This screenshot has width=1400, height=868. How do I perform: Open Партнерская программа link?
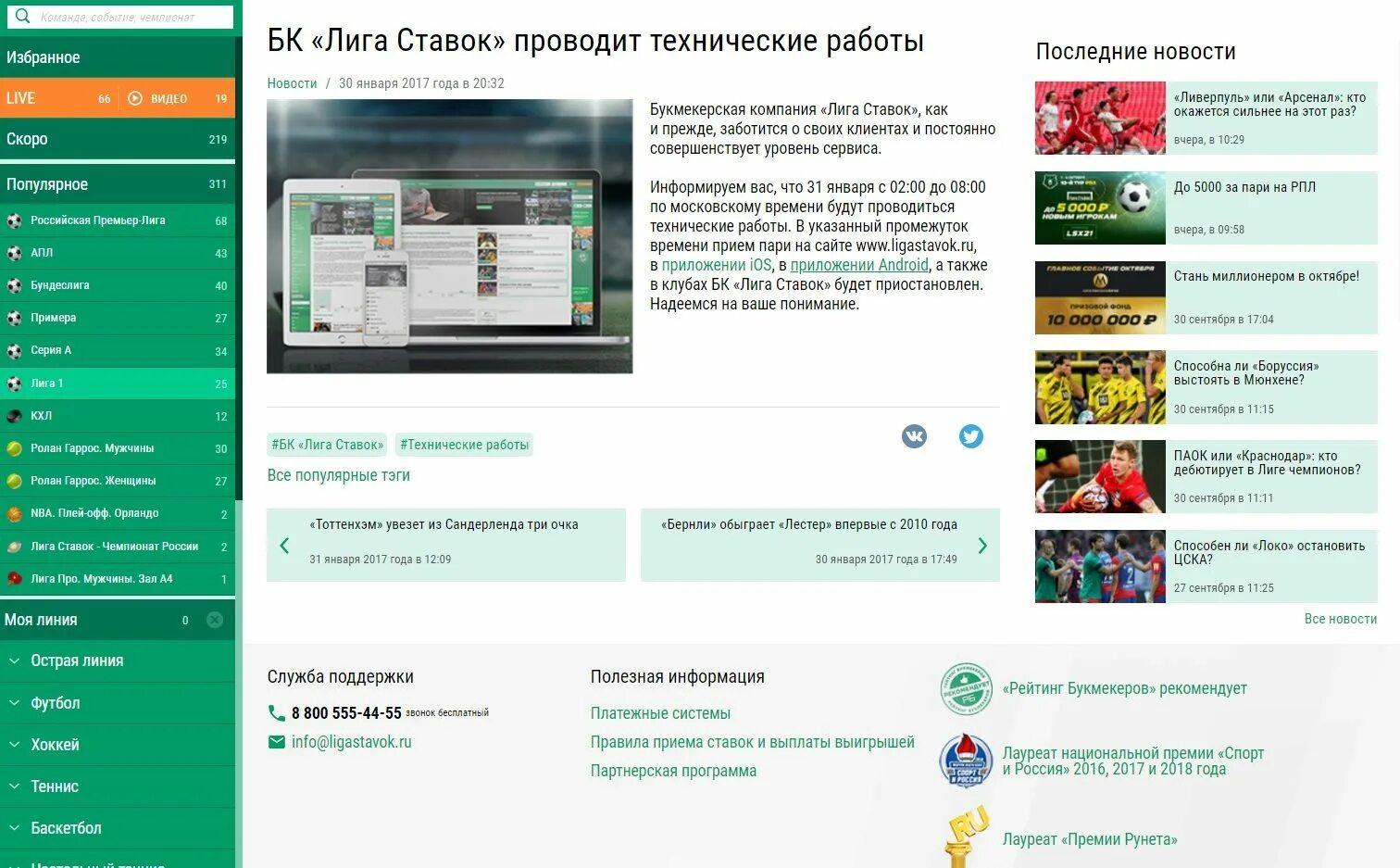673,771
